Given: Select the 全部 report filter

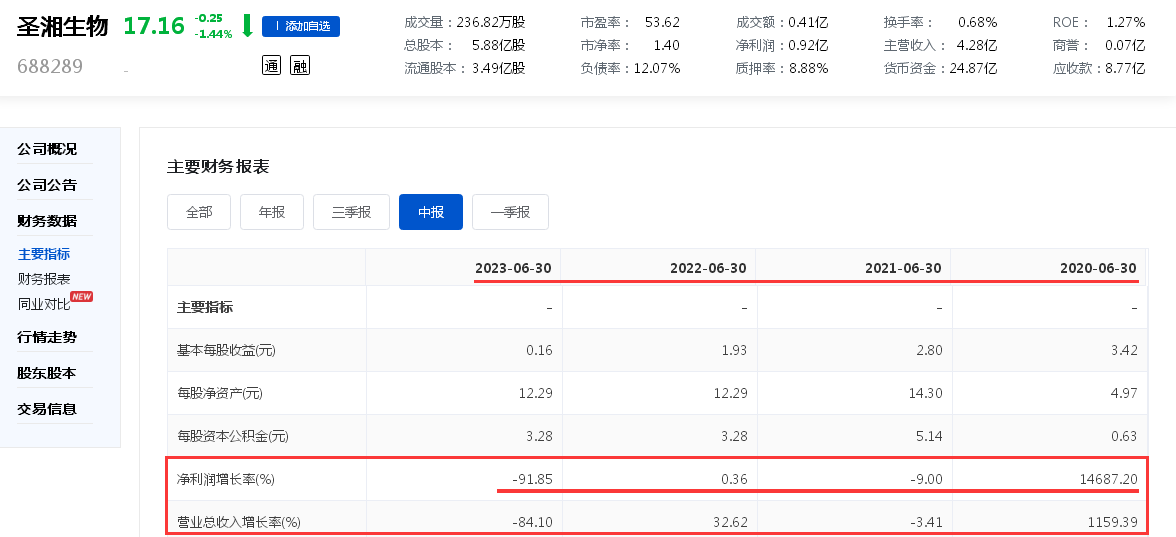Looking at the screenshot, I should (200, 212).
